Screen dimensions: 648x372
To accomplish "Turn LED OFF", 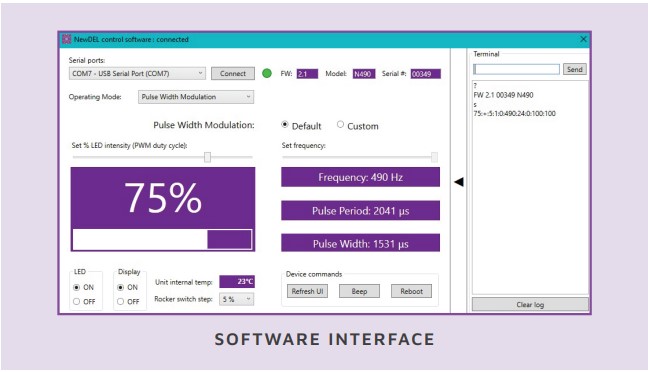I will [76, 302].
